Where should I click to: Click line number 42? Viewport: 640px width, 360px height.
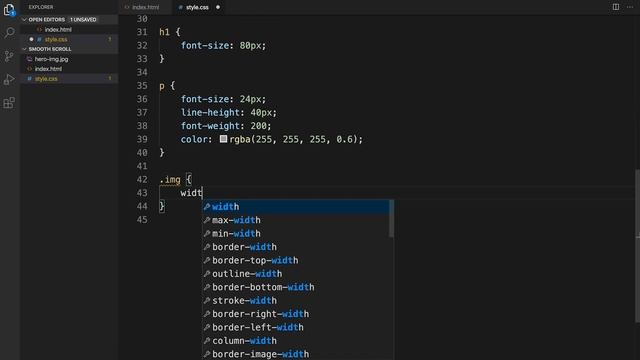[142, 179]
